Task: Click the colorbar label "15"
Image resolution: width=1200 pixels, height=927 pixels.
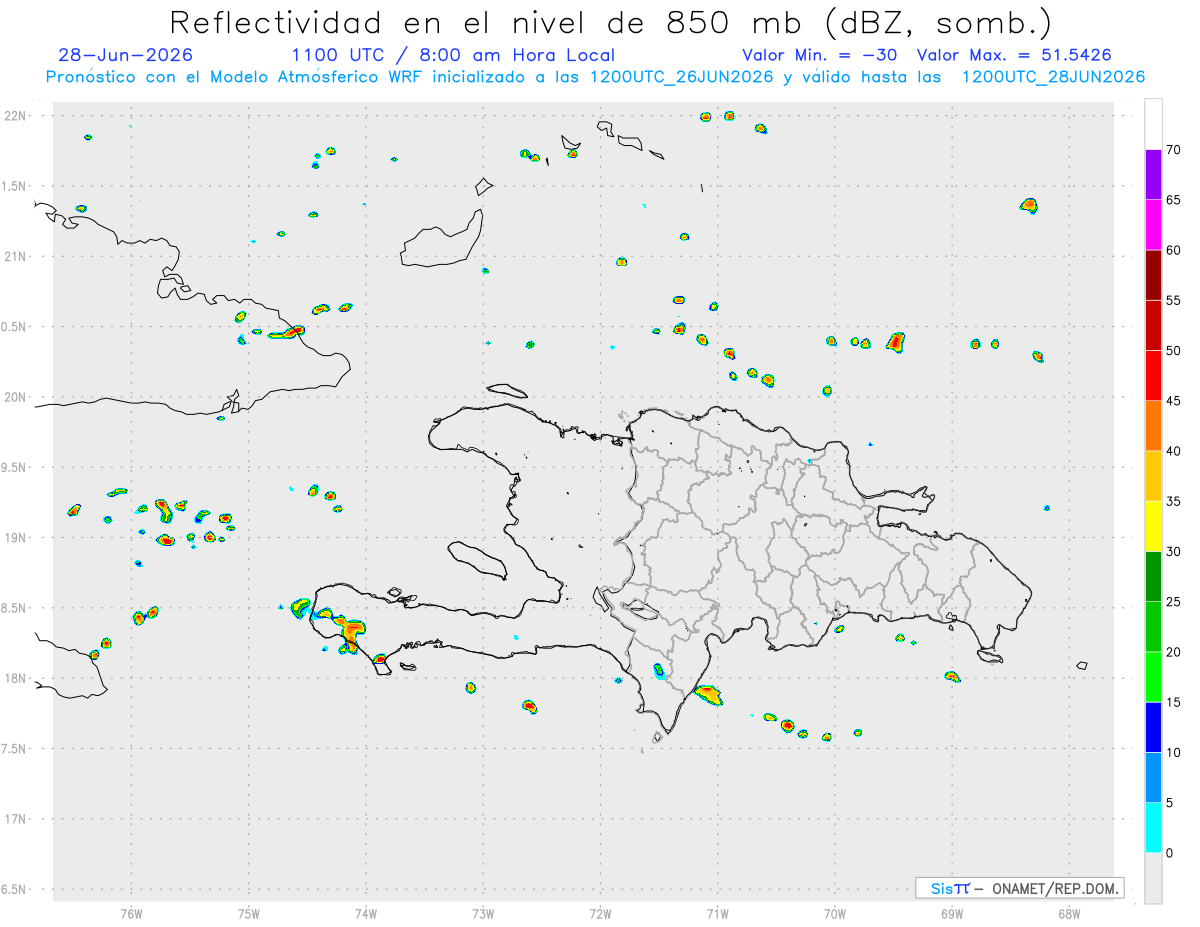Action: click(x=1173, y=702)
